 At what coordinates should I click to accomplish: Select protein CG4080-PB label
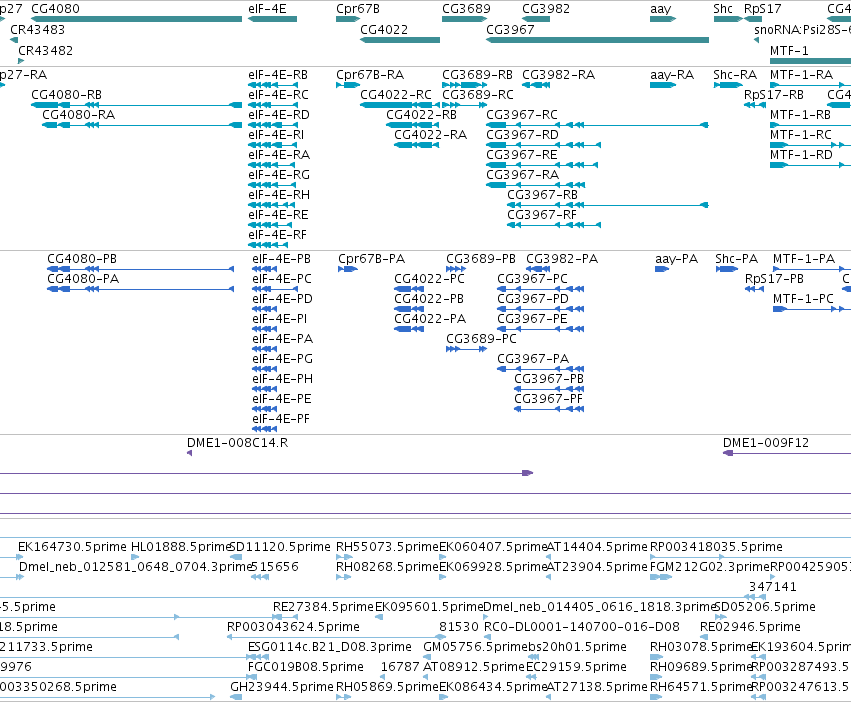(82, 258)
